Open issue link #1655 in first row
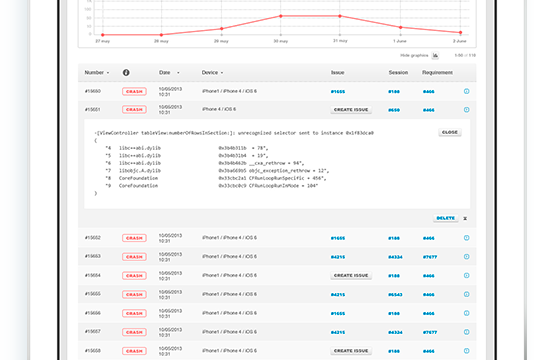Image resolution: width=534 pixels, height=360 pixels. [x=338, y=92]
